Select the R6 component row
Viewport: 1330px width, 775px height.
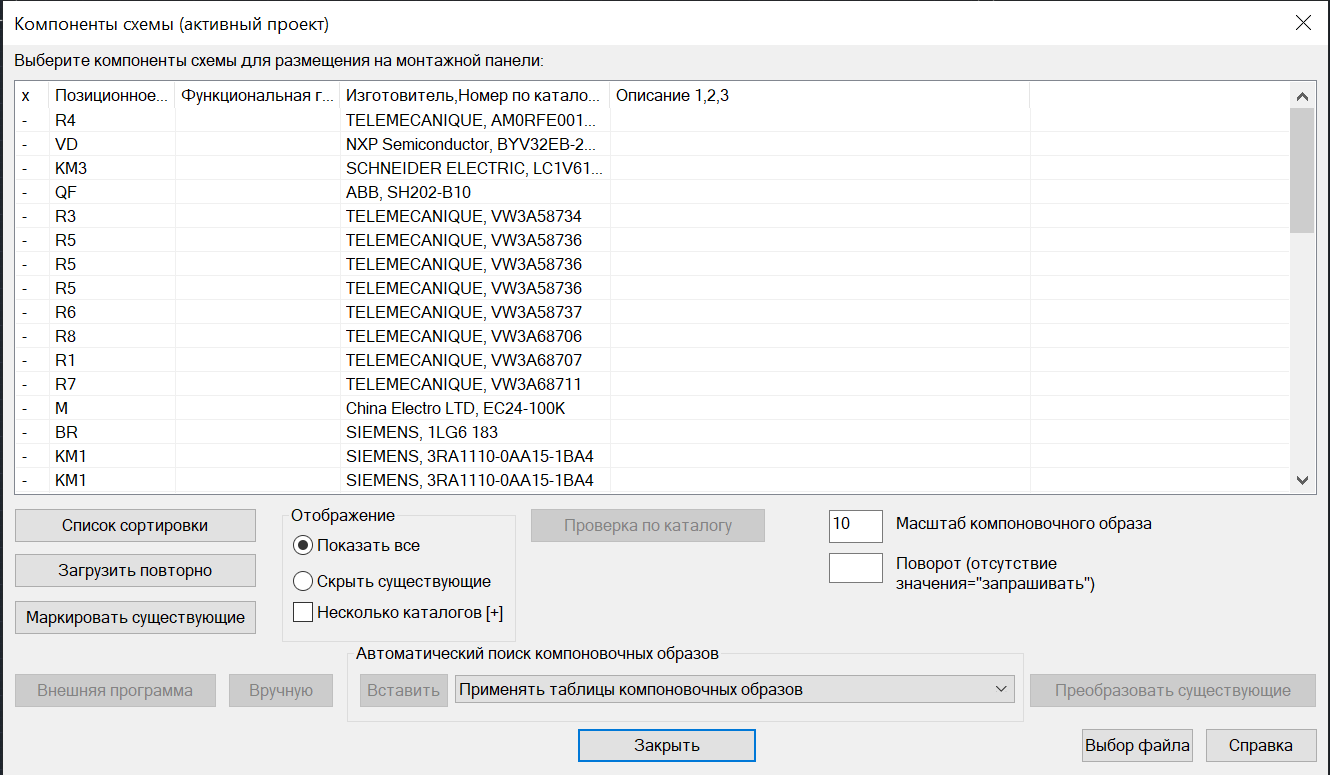coord(652,312)
